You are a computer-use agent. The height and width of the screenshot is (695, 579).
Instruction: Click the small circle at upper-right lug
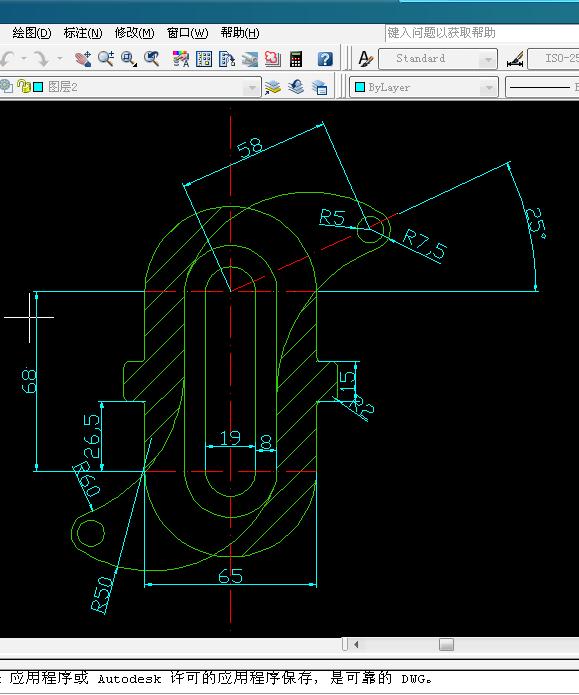point(369,230)
